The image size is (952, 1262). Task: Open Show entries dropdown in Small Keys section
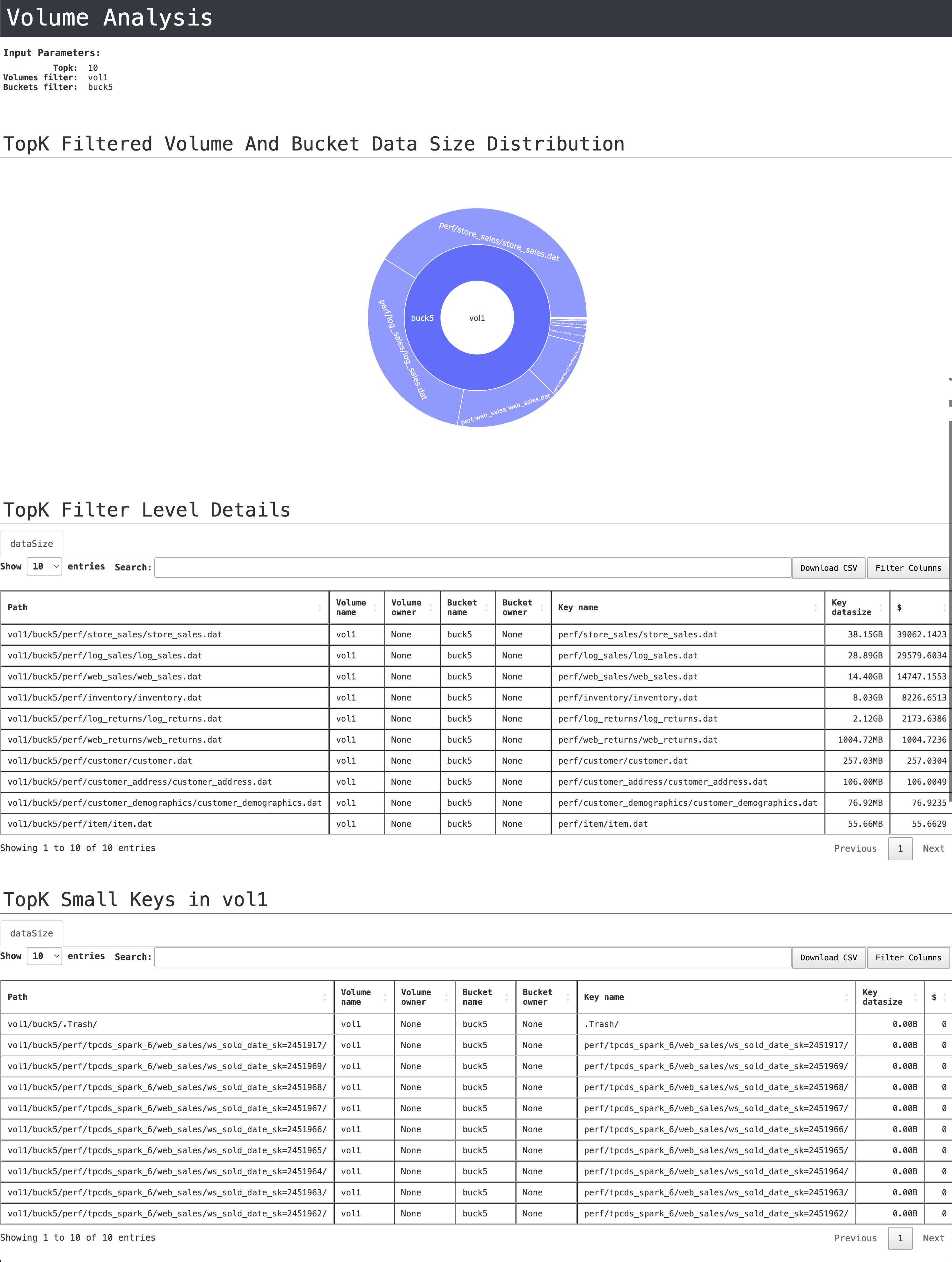click(x=45, y=956)
